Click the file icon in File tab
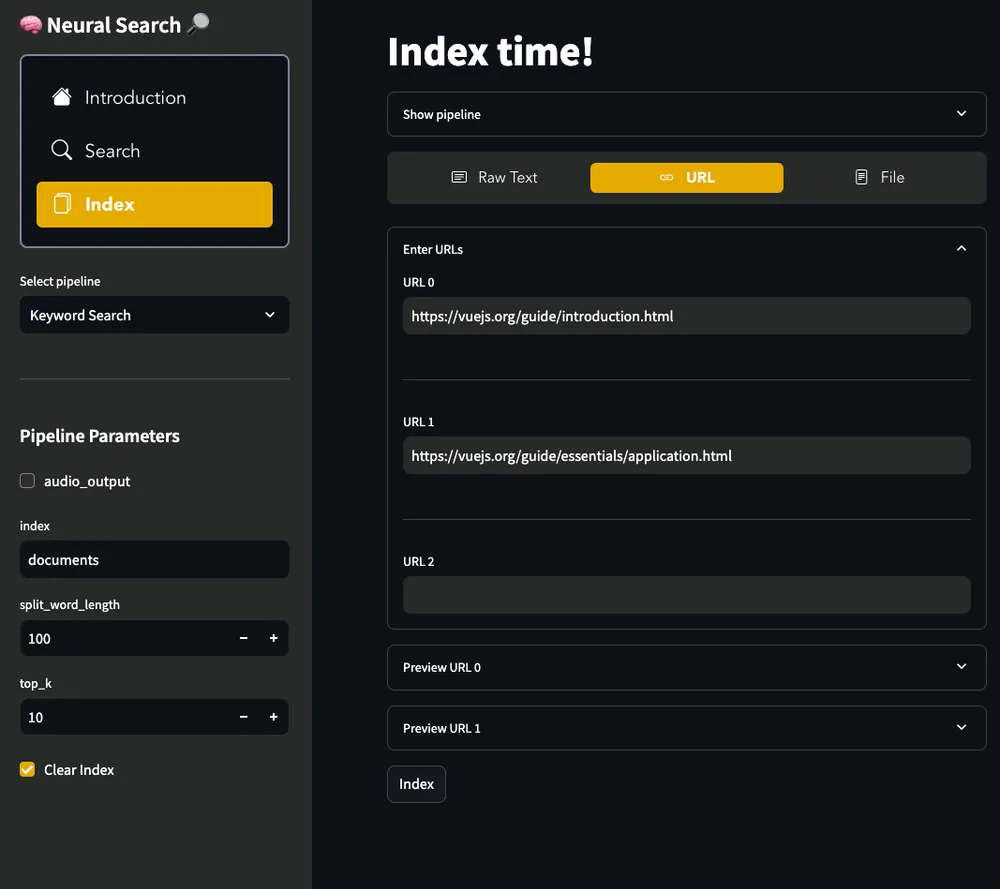 (x=861, y=177)
